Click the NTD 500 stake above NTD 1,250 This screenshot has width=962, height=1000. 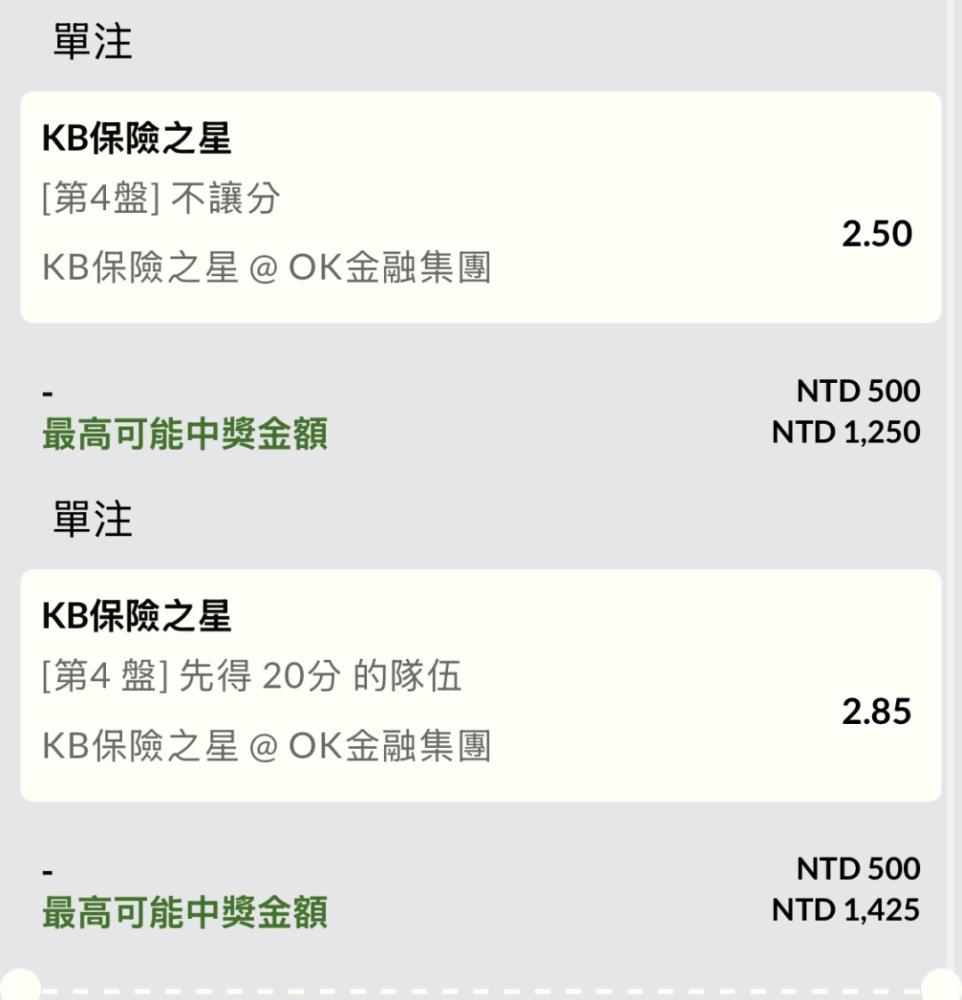point(858,390)
